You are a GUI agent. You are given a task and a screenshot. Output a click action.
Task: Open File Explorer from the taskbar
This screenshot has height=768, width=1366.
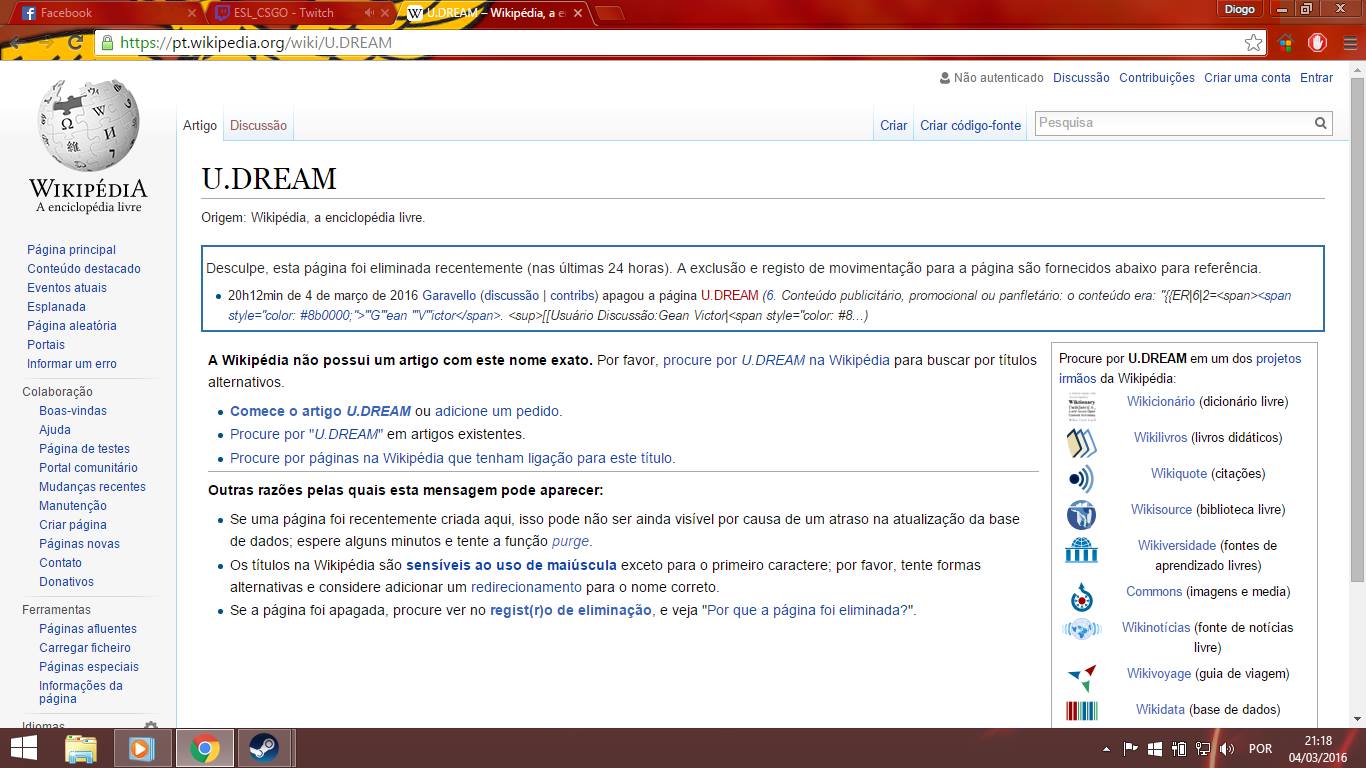click(x=81, y=748)
